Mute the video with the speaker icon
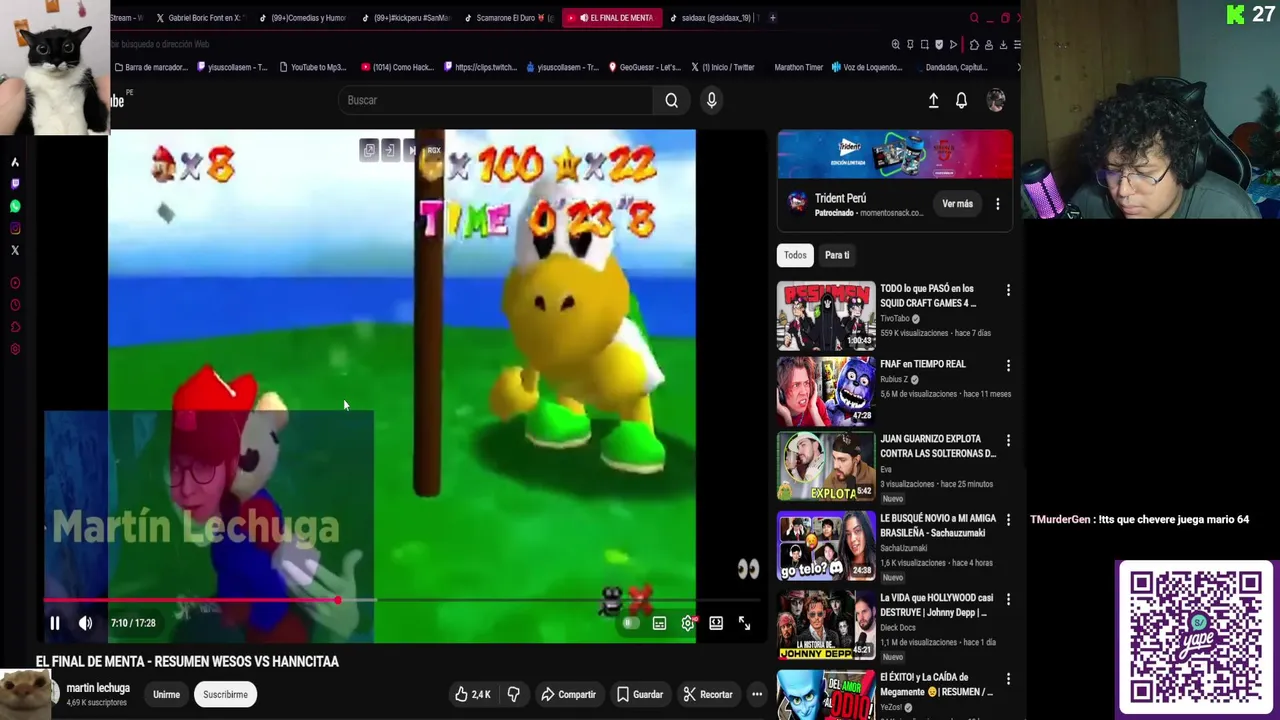 click(86, 623)
